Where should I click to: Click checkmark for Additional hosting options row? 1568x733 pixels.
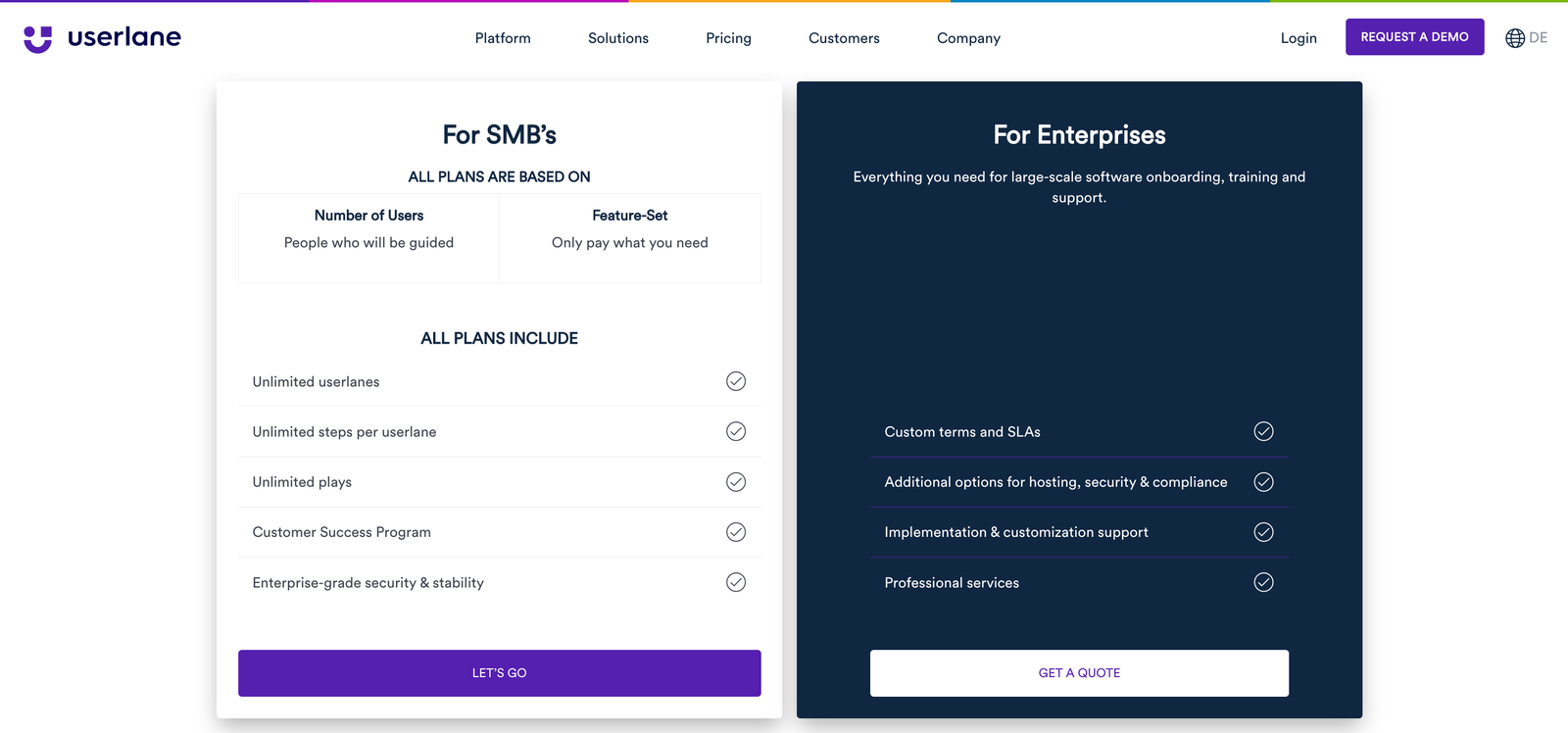pos(1264,482)
